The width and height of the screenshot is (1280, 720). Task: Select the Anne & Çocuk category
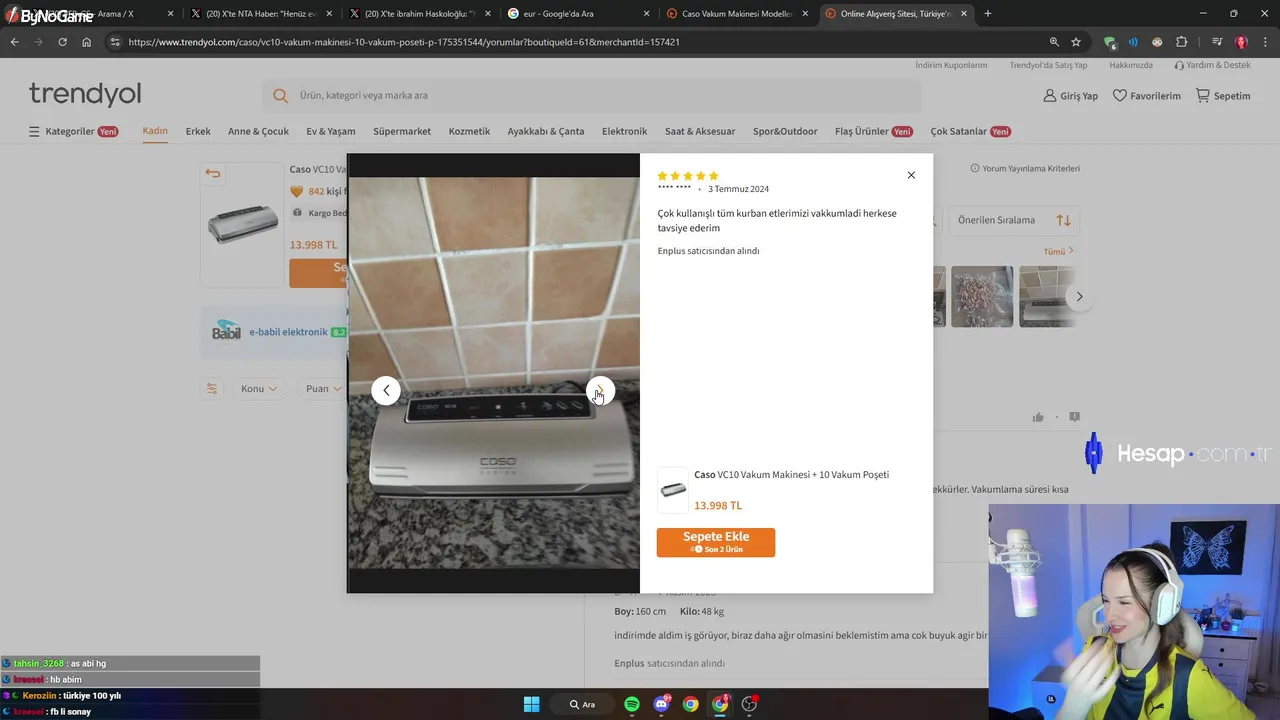(258, 131)
